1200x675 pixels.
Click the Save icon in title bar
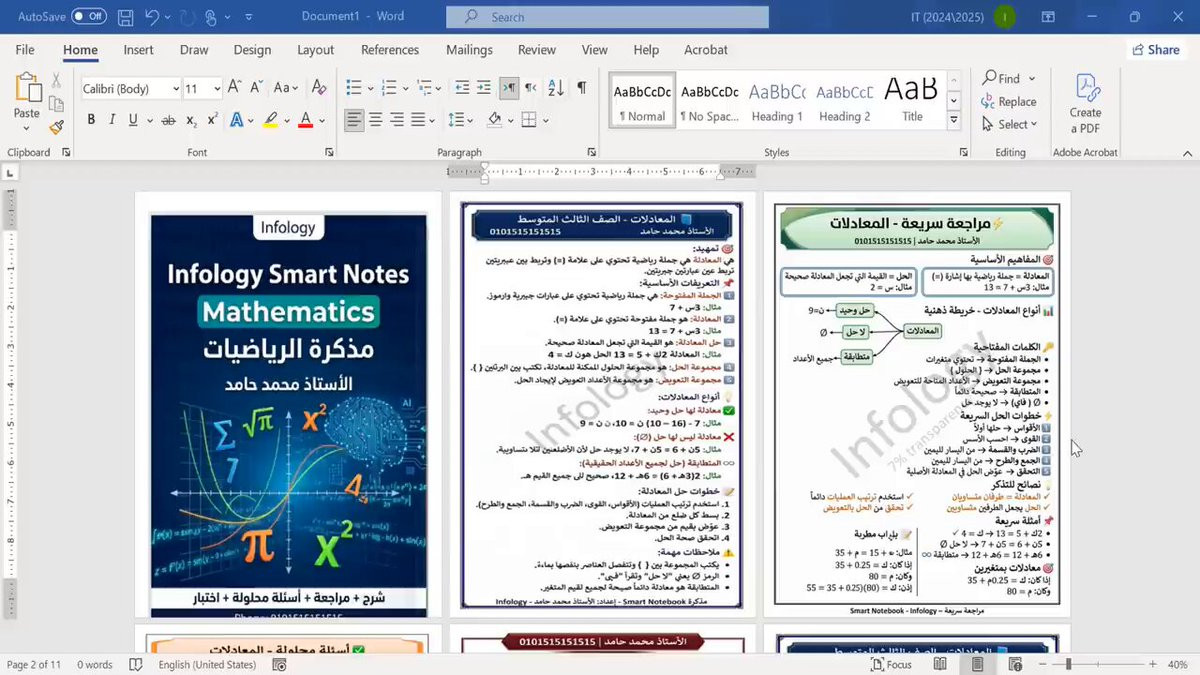pos(125,17)
